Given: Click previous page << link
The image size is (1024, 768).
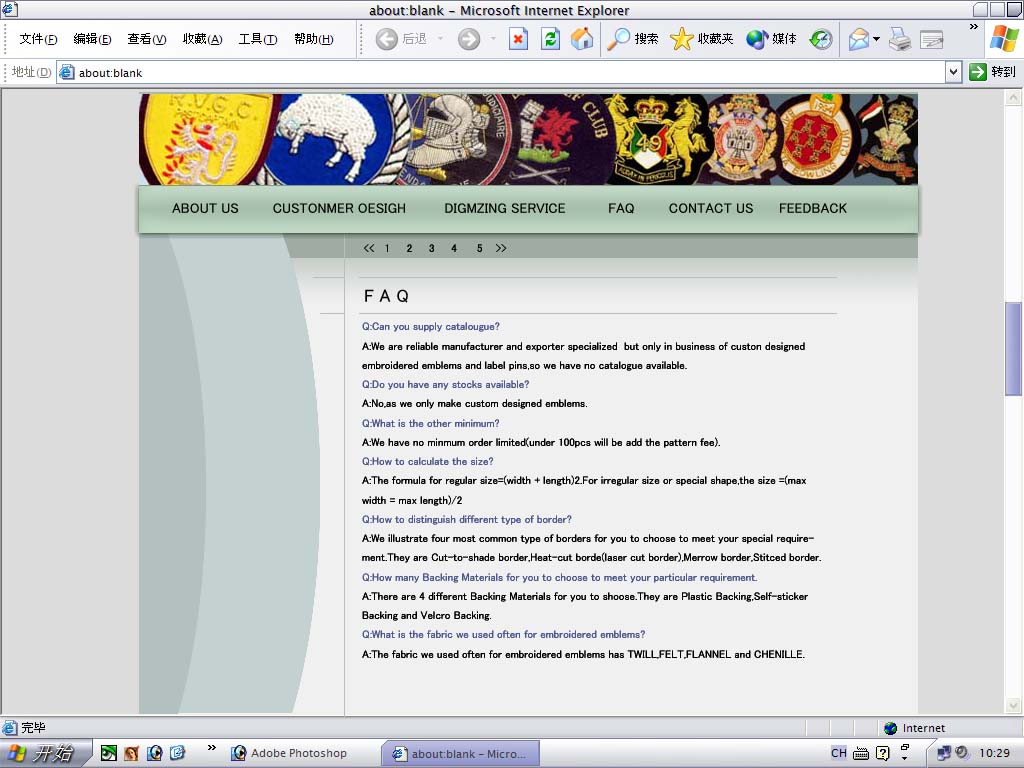Looking at the screenshot, I should click(369, 248).
